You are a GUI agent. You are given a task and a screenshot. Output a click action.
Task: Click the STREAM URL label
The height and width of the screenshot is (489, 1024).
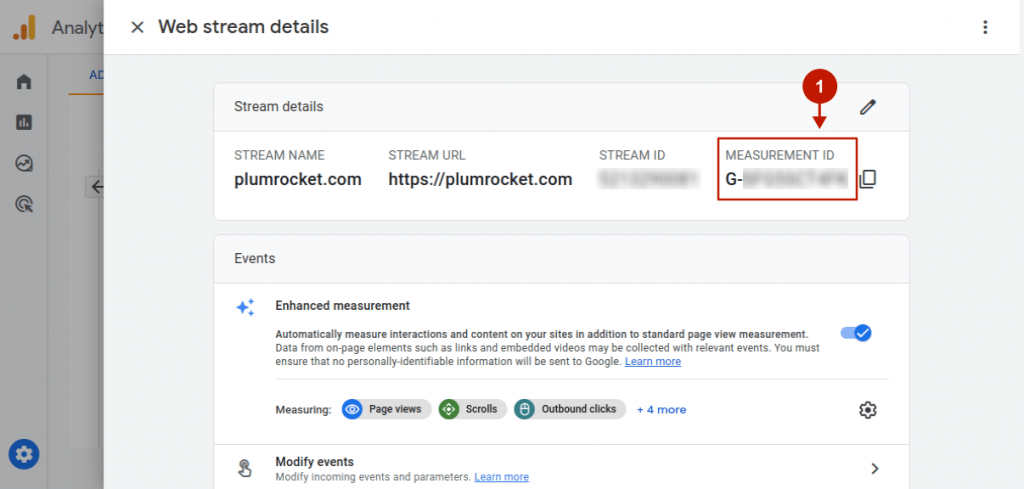click(x=427, y=155)
